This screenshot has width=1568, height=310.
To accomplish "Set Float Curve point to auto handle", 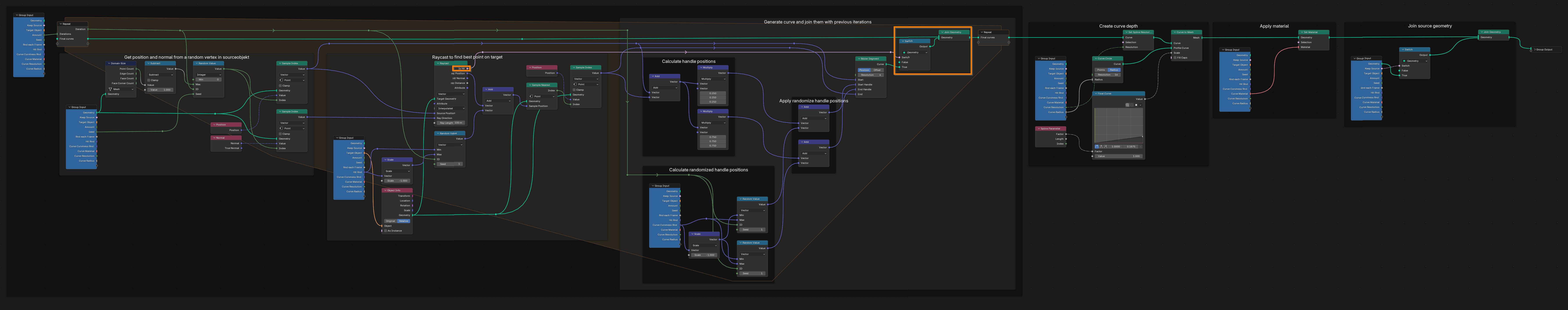I will 1097,147.
